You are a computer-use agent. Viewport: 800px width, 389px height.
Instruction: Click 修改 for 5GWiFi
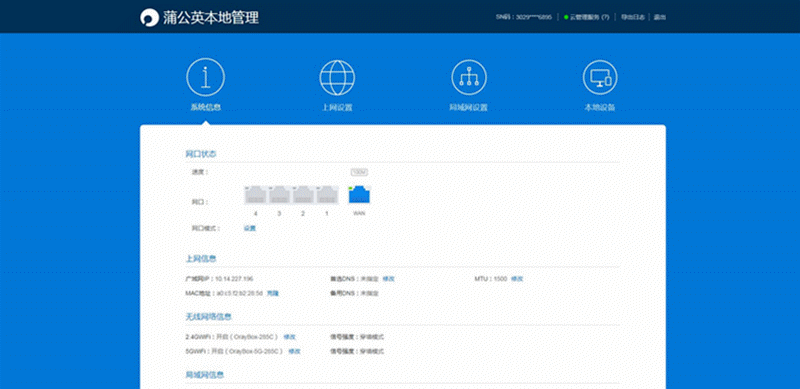coord(294,351)
